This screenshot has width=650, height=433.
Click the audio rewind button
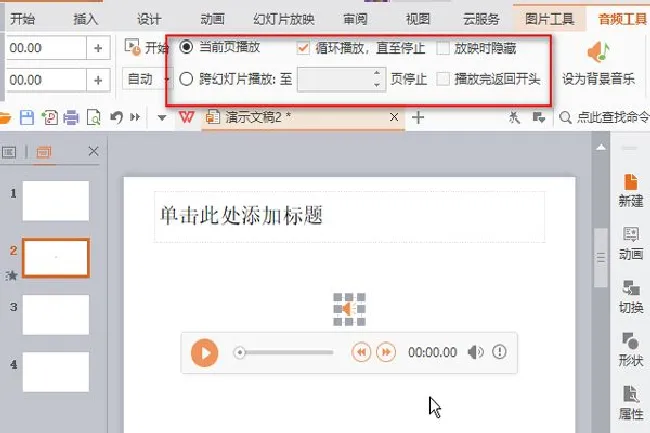click(361, 352)
